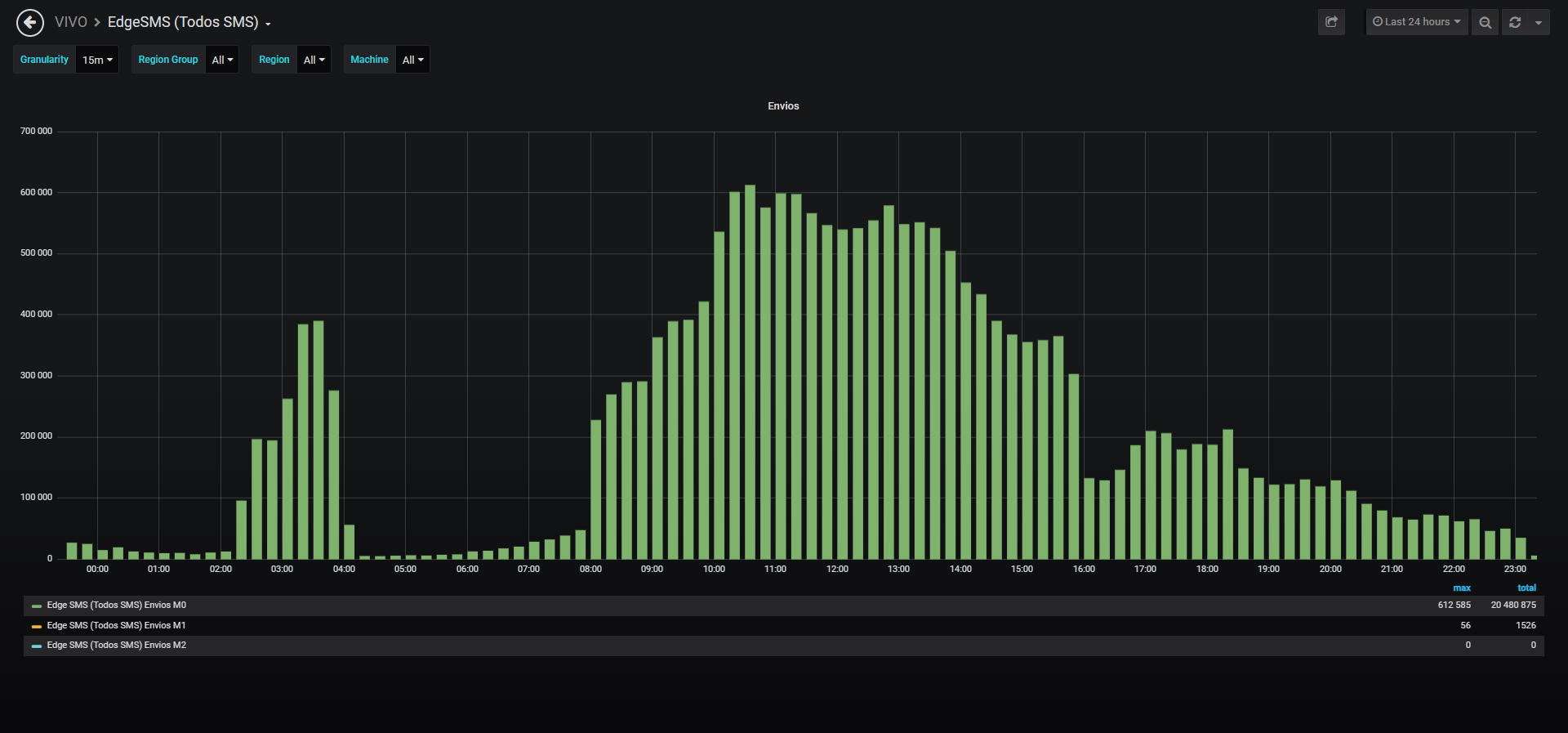Click the Granularity variable label
Image resolution: width=1568 pixels, height=733 pixels.
click(45, 60)
